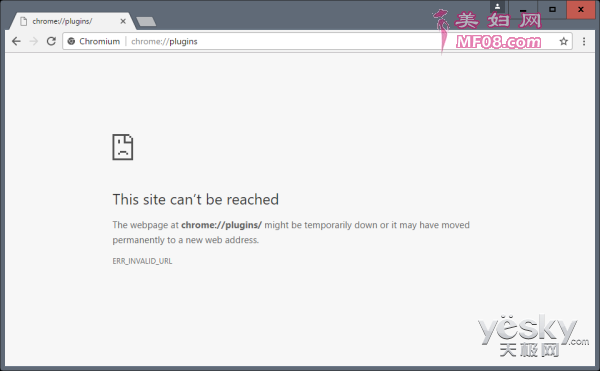Image resolution: width=600 pixels, height=371 pixels.
Task: Open the Chromium three-dot menu
Action: click(584, 41)
